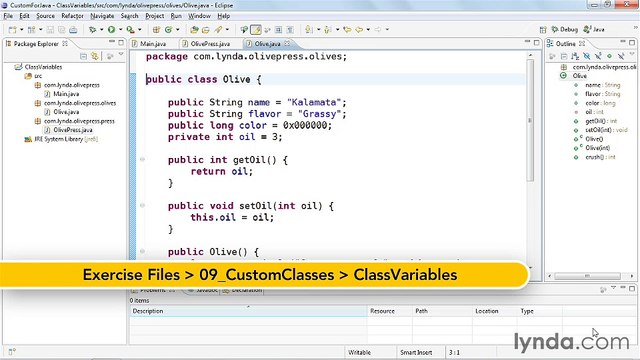Image resolution: width=640 pixels, height=360 pixels.
Task: Click Smart Insert in status bar
Action: click(416, 352)
